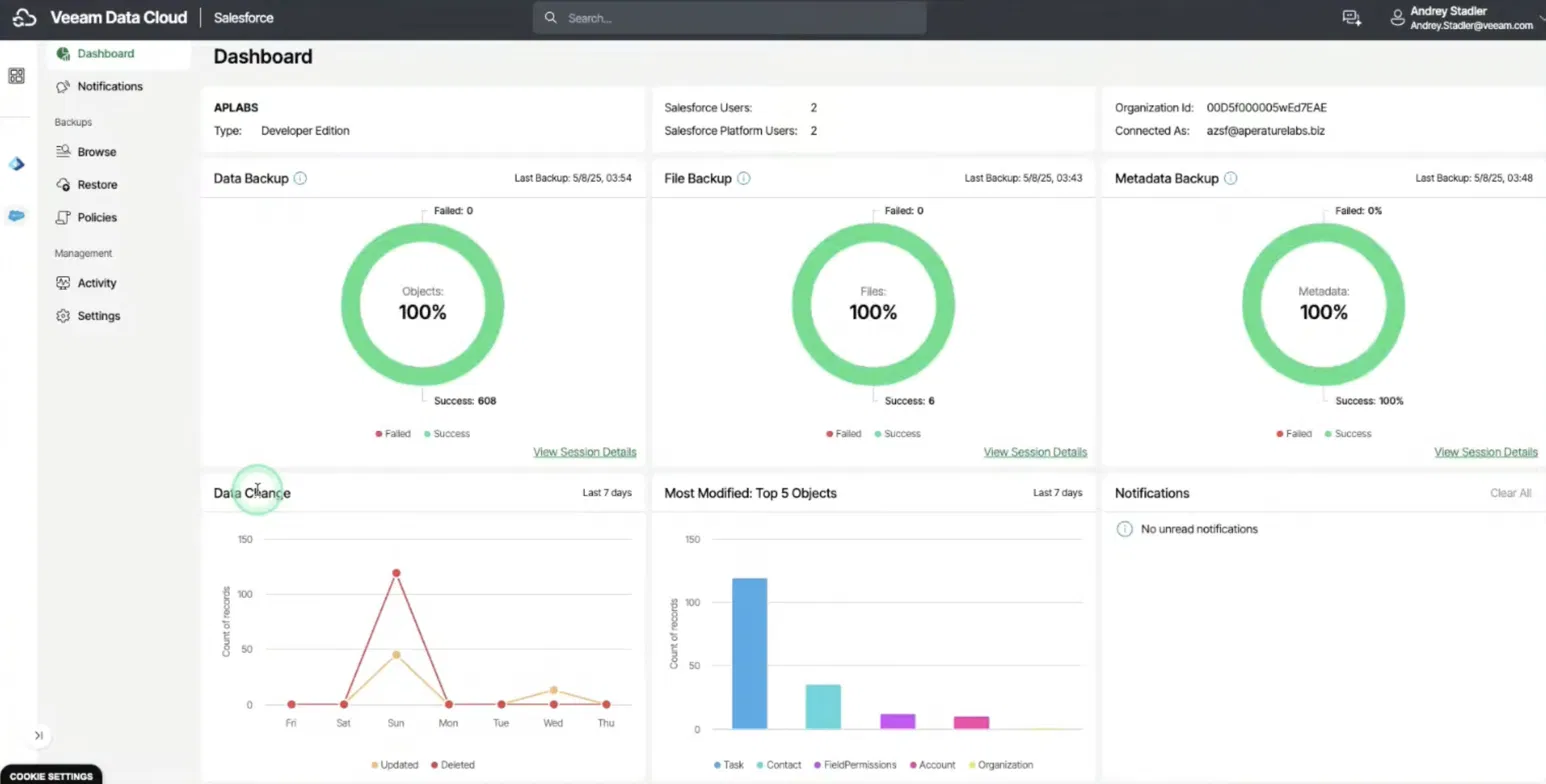Click the Settings gear icon
This screenshot has height=784, width=1546.
[x=63, y=316]
